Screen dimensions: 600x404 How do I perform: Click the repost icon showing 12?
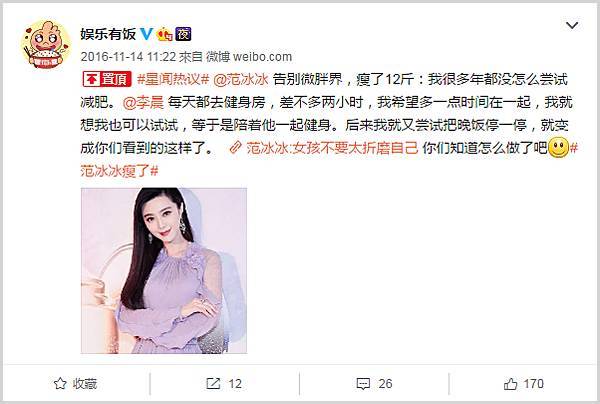pyautogui.click(x=224, y=384)
